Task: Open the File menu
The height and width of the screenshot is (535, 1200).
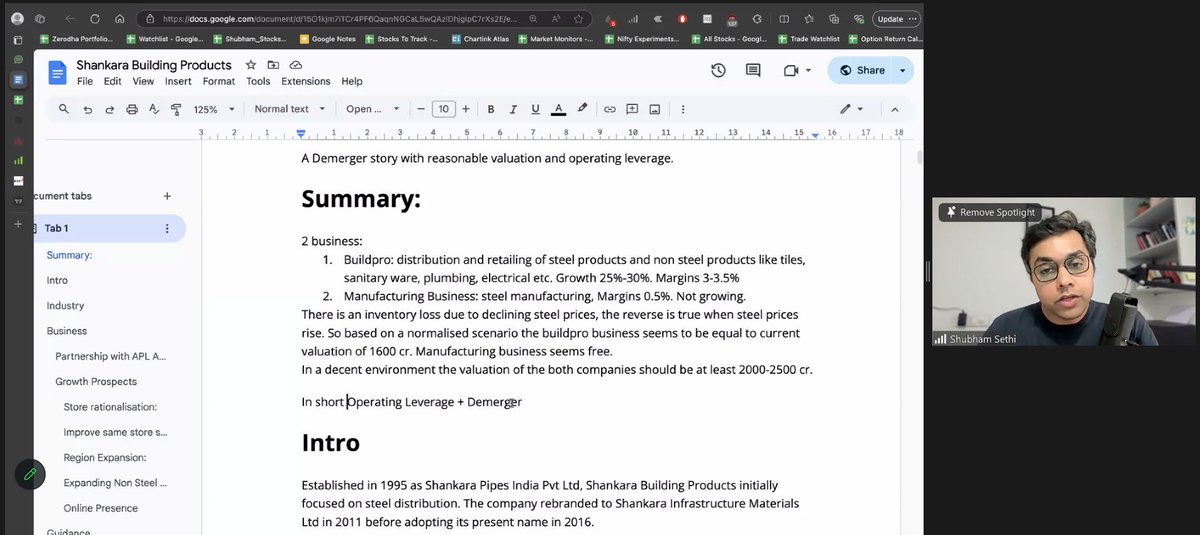Action: (85, 81)
